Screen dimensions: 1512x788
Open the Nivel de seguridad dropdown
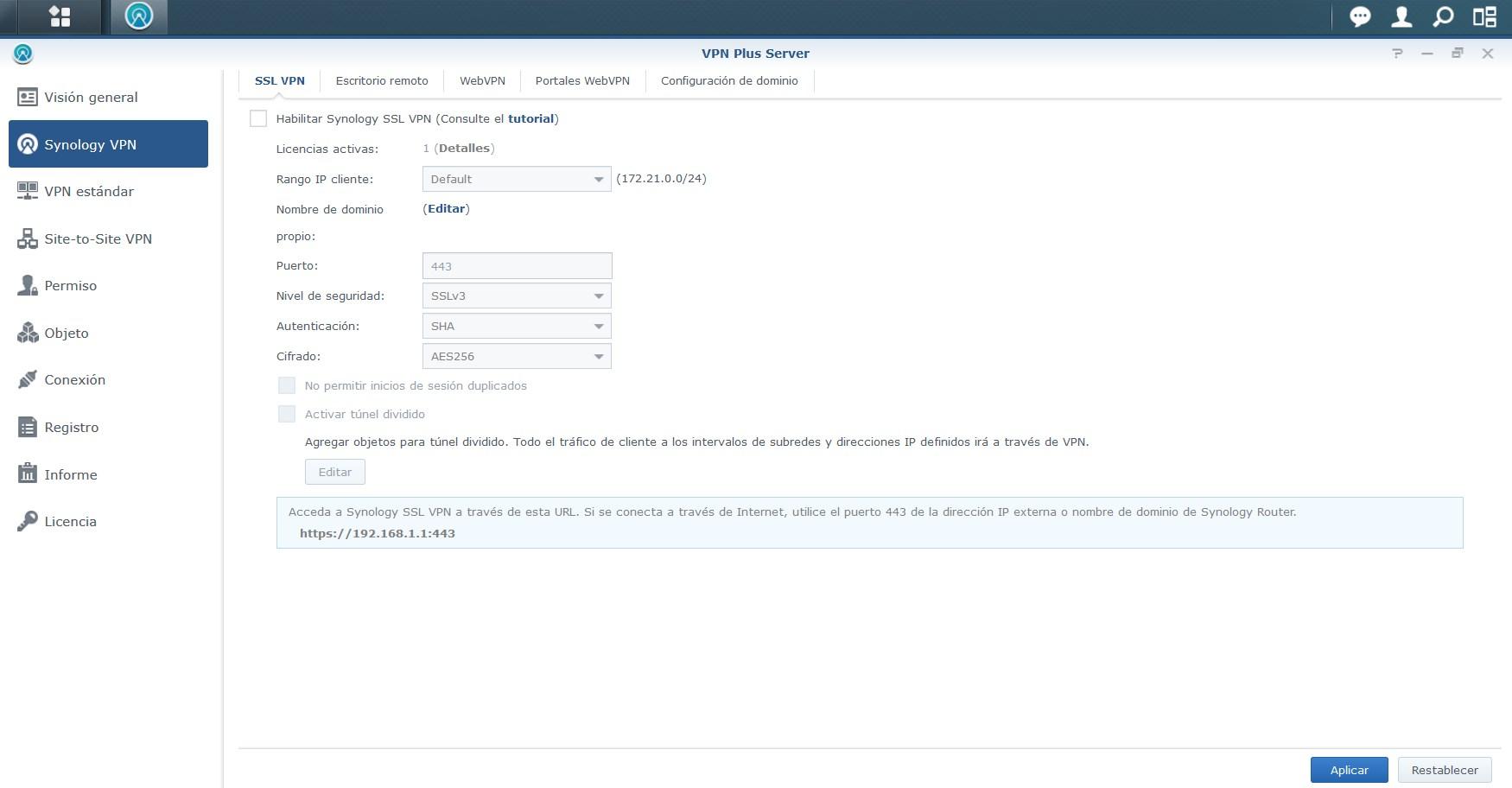[x=517, y=295]
